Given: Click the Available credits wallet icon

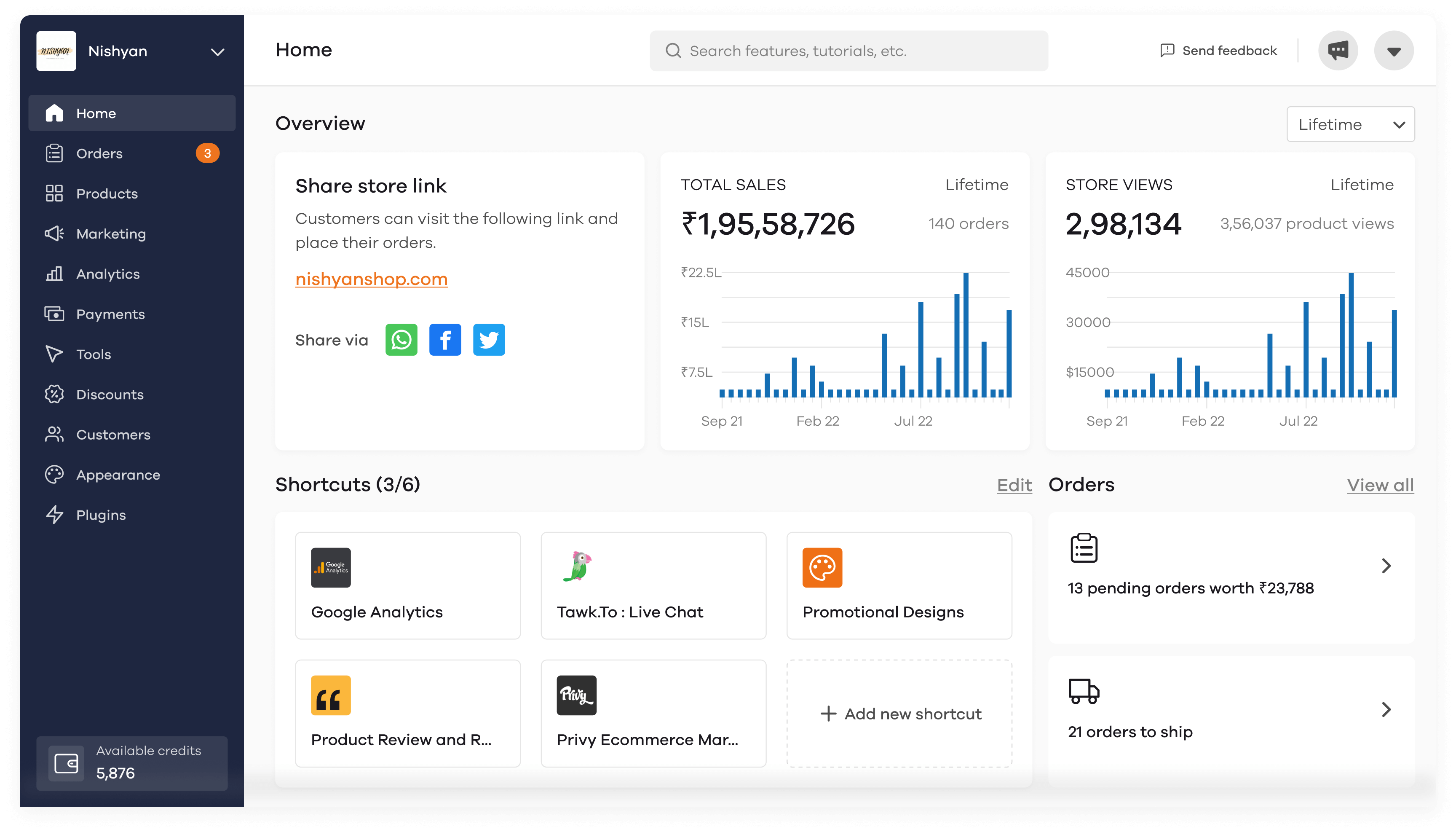Looking at the screenshot, I should [66, 763].
